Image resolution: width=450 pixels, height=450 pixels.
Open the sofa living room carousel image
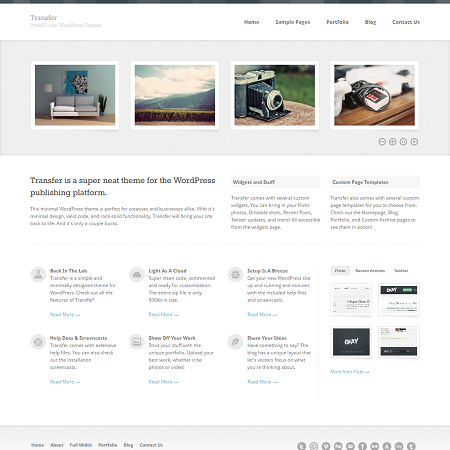pyautogui.click(x=75, y=95)
